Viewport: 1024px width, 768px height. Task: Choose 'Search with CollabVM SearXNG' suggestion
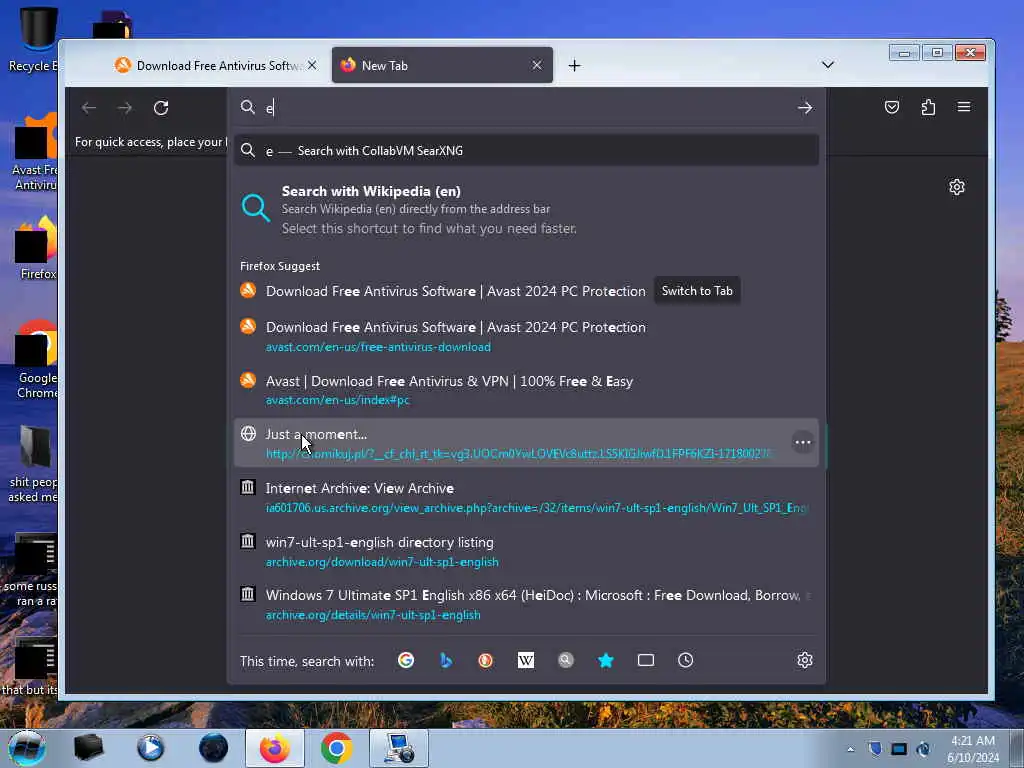(526, 151)
